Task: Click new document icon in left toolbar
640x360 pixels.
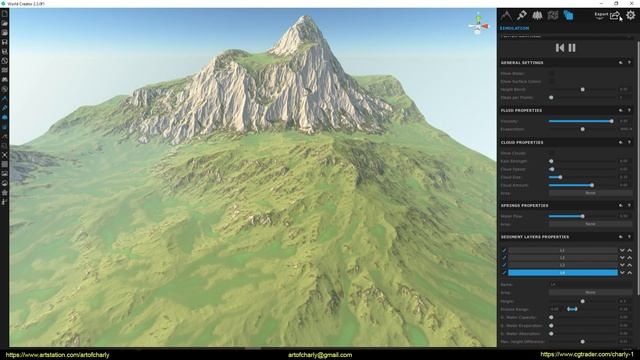Action: (x=4, y=13)
